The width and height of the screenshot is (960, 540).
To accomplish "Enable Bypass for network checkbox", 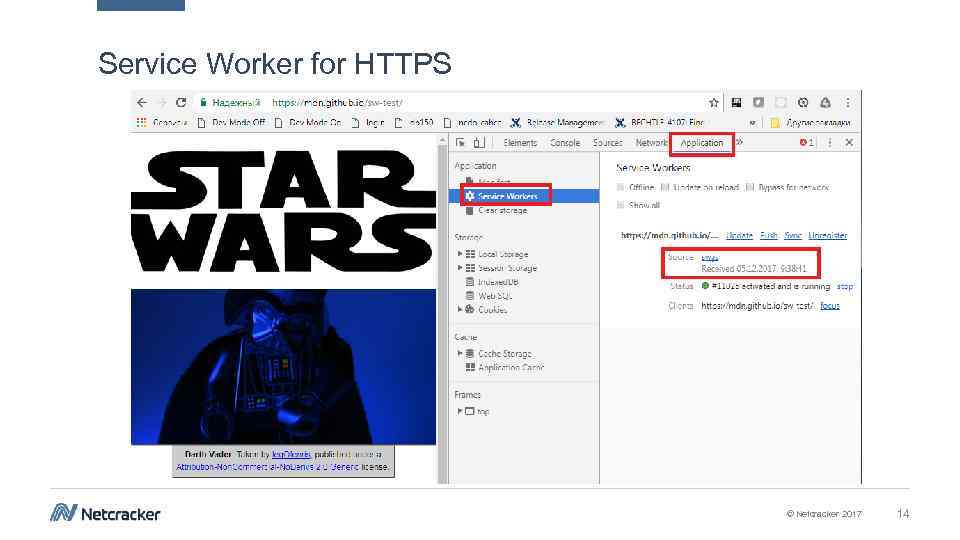I will (750, 187).
